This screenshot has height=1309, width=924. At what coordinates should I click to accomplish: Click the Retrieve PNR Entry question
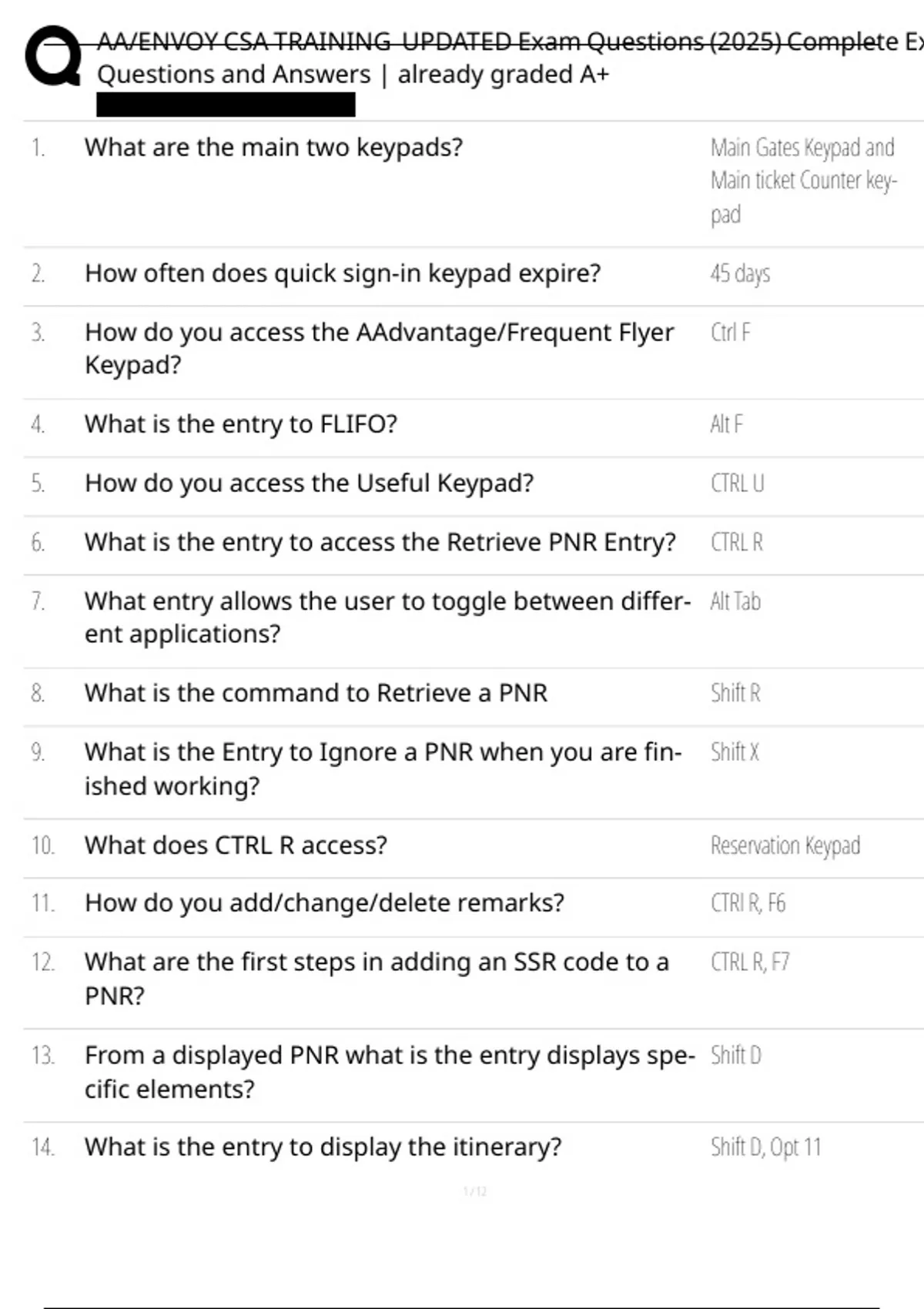[x=380, y=543]
